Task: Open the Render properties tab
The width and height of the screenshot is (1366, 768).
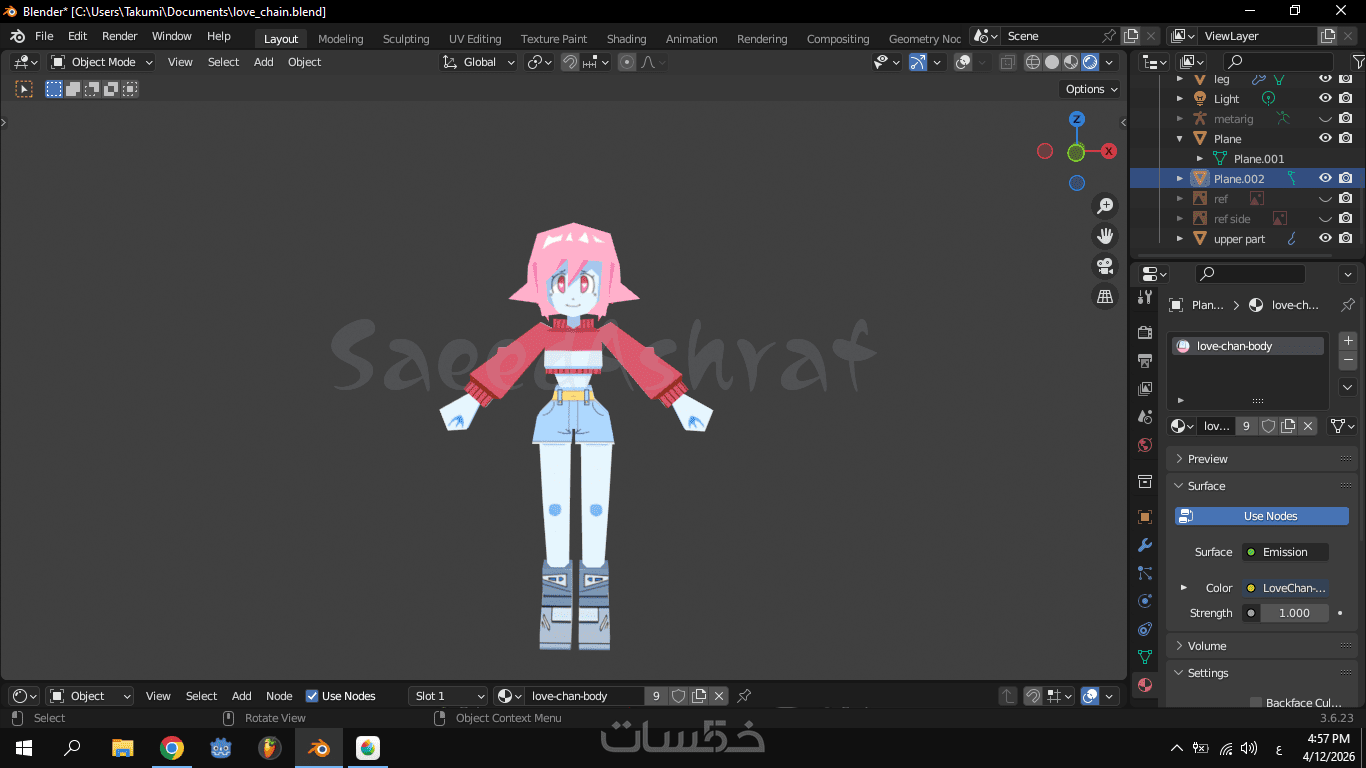Action: click(x=1145, y=332)
